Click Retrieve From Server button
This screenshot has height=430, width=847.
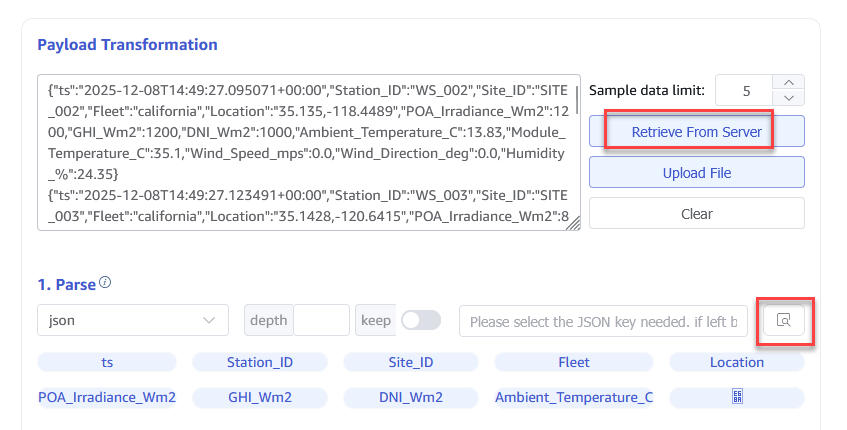tap(696, 132)
